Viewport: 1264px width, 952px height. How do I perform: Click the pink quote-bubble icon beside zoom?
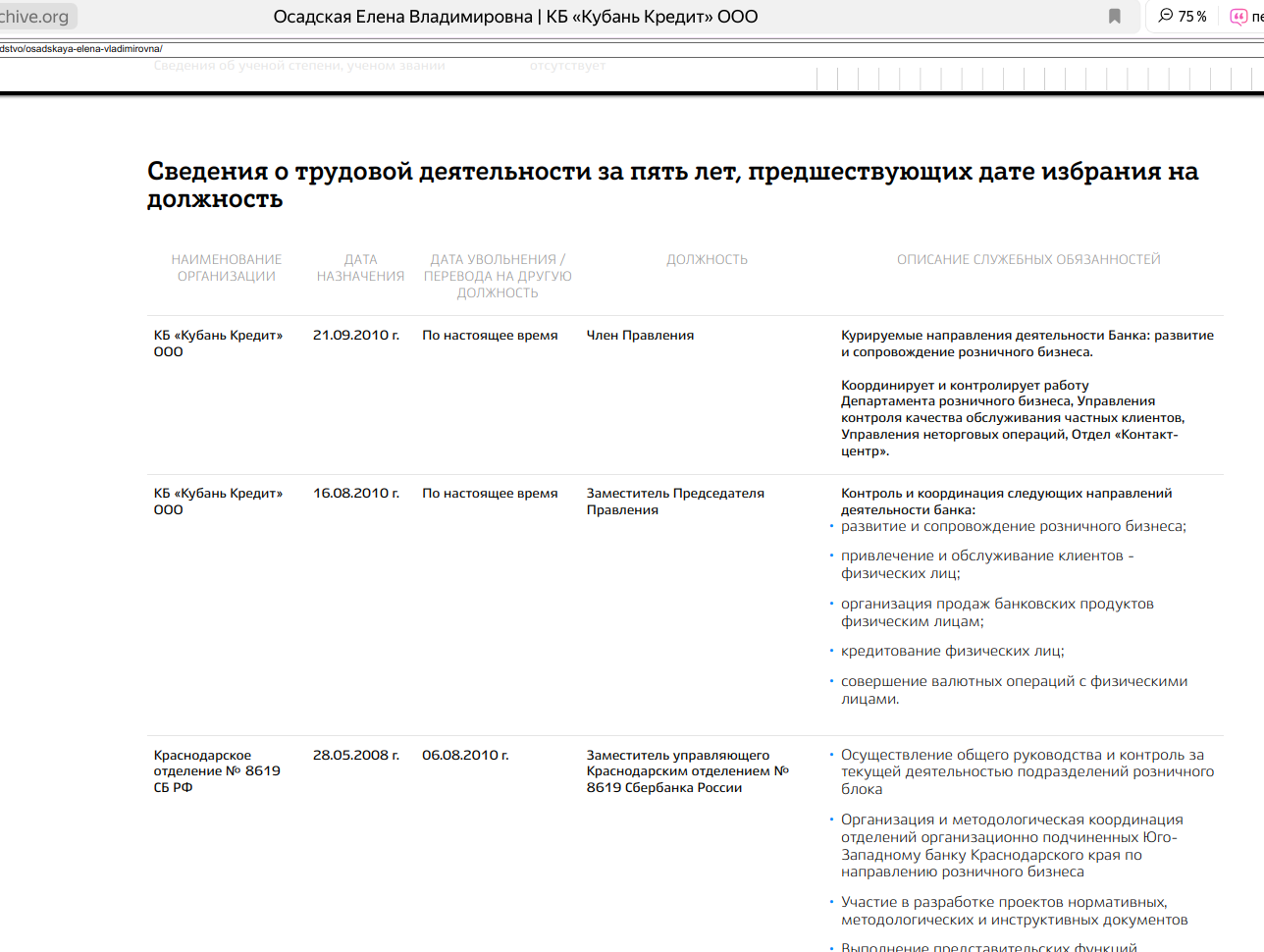1238,16
